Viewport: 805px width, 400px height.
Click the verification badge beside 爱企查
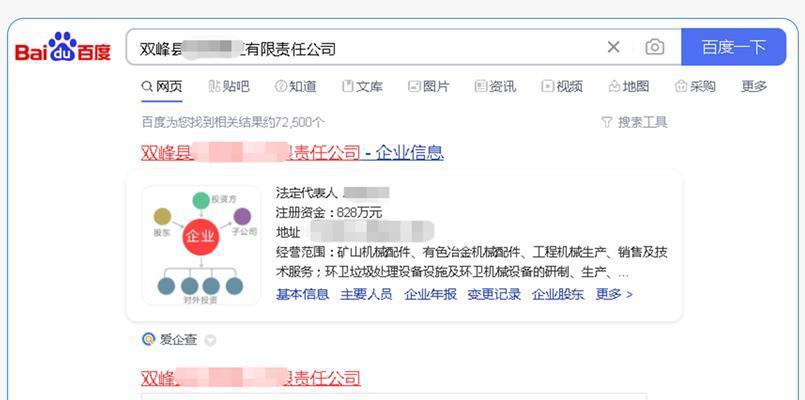click(x=210, y=340)
